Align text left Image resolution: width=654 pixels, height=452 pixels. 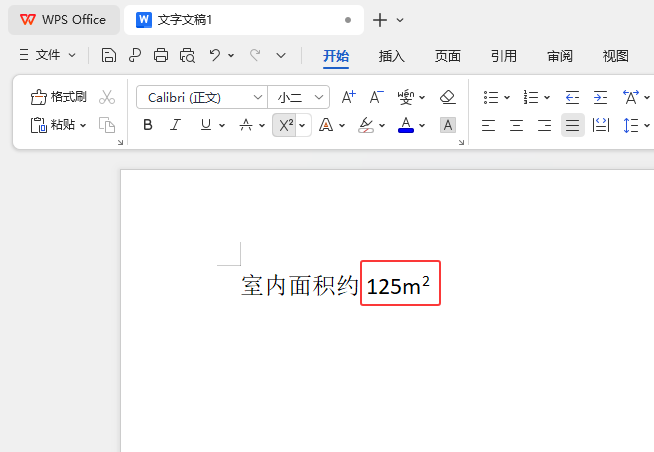tap(488, 125)
